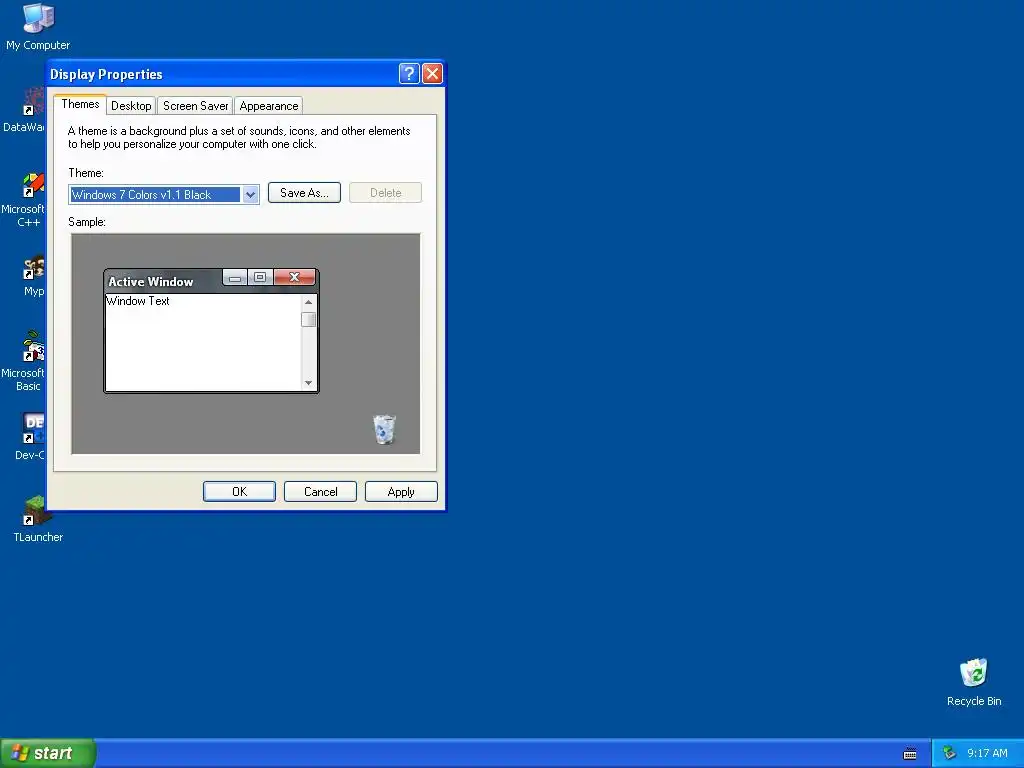Click the Window Text sample label
The width and height of the screenshot is (1024, 768).
pos(138,301)
